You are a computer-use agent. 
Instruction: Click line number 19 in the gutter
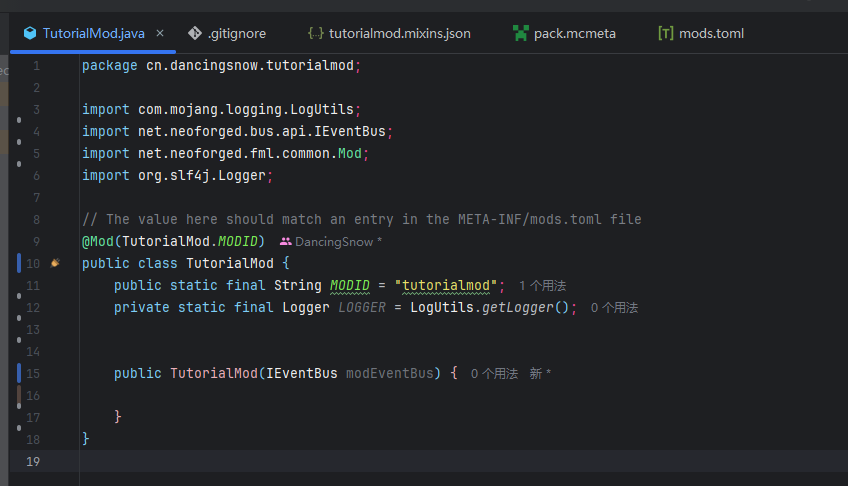(35, 461)
